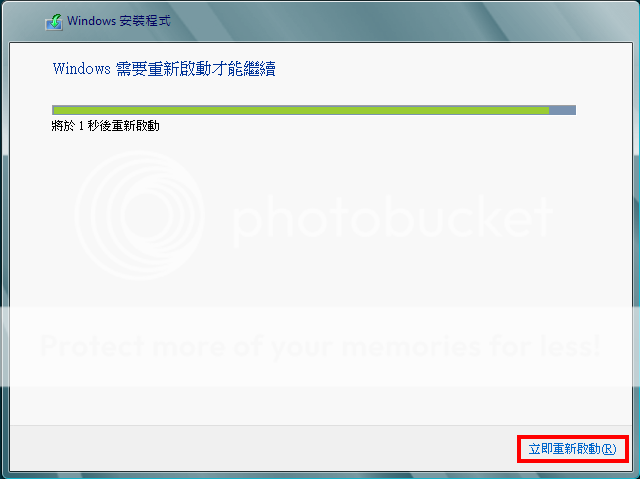Viewport: 640px width, 479px height.
Task: Click the countdown text '將於 1 秒後重新啟動'
Action: [105, 126]
